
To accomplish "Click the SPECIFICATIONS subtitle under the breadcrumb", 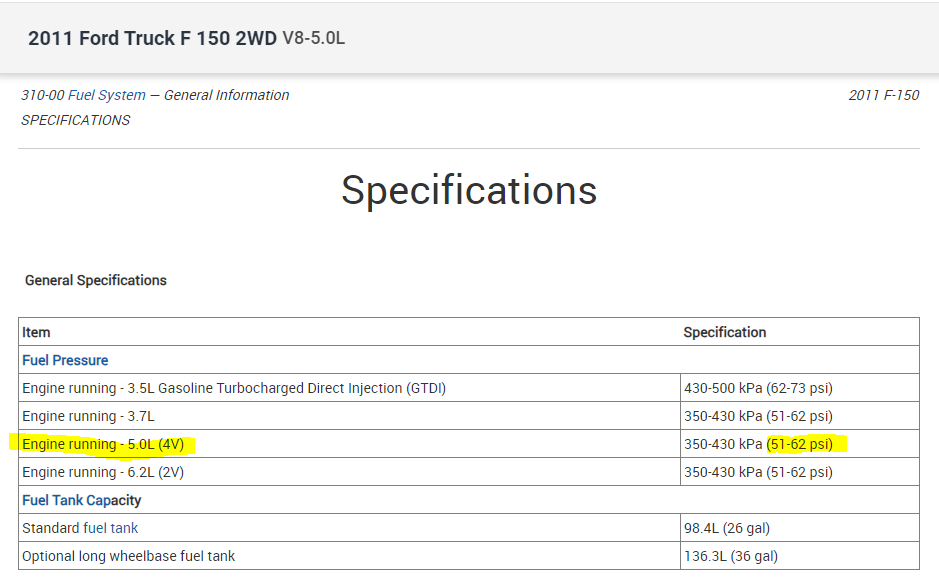I will 76,120.
